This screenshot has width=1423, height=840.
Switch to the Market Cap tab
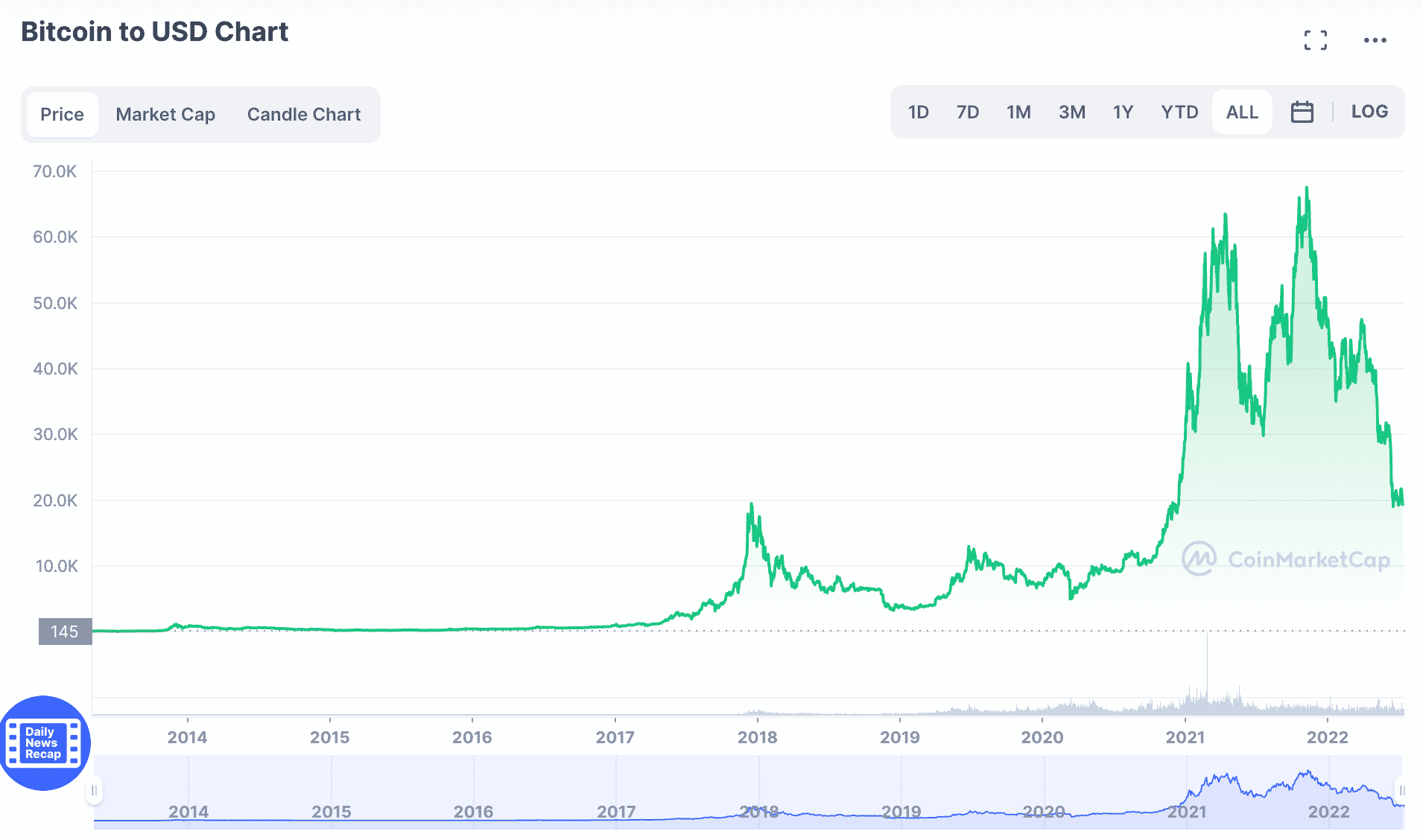[x=165, y=114]
